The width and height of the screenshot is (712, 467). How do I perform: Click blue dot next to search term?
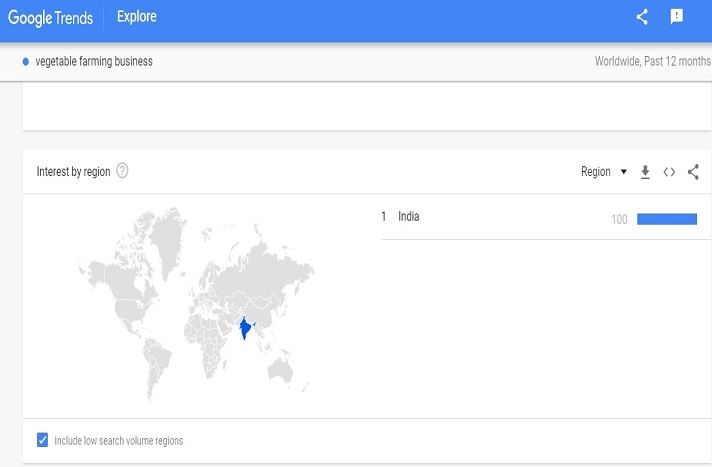point(26,62)
